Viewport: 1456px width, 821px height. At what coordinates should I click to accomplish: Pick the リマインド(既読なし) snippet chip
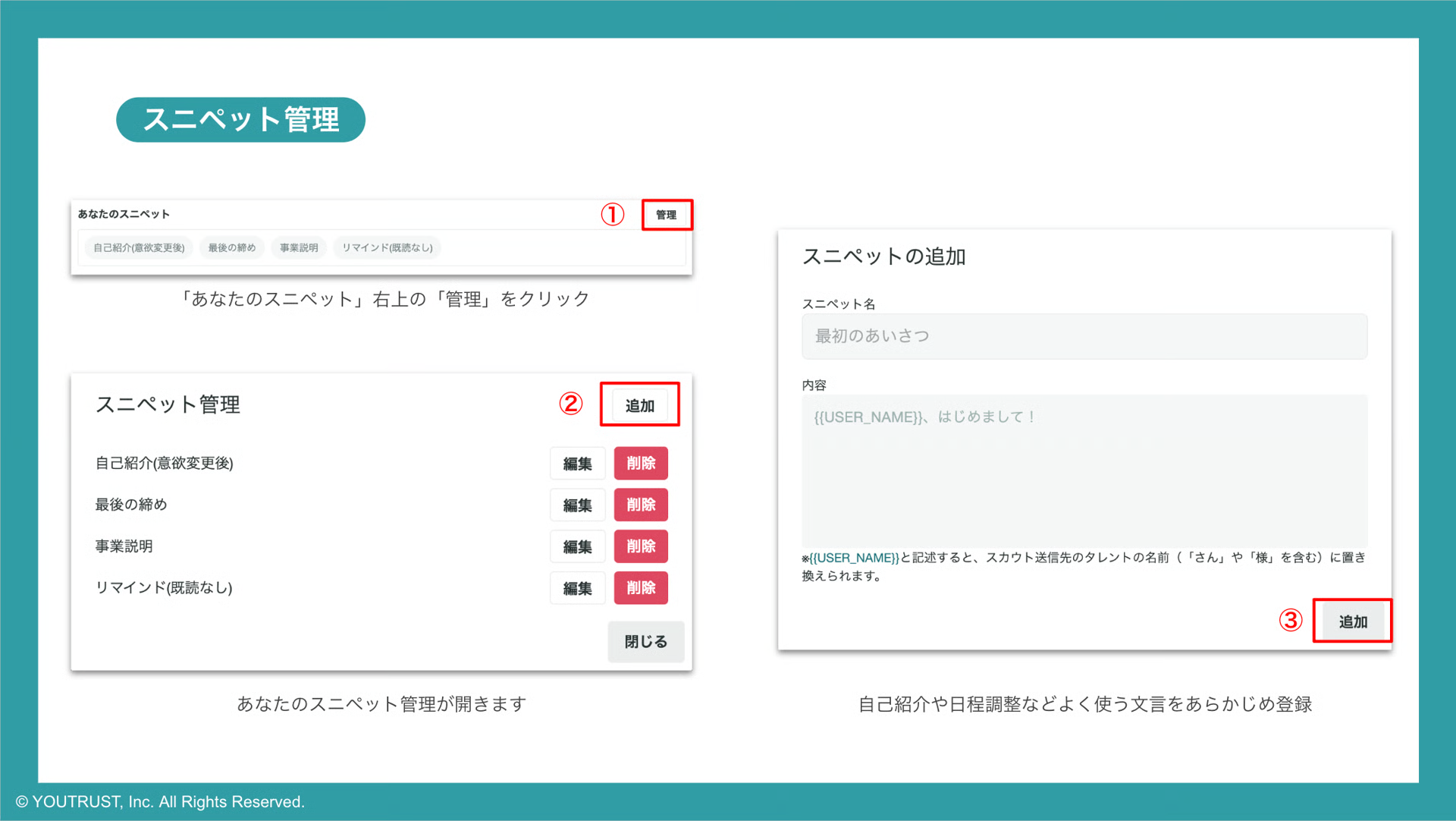[x=388, y=247]
